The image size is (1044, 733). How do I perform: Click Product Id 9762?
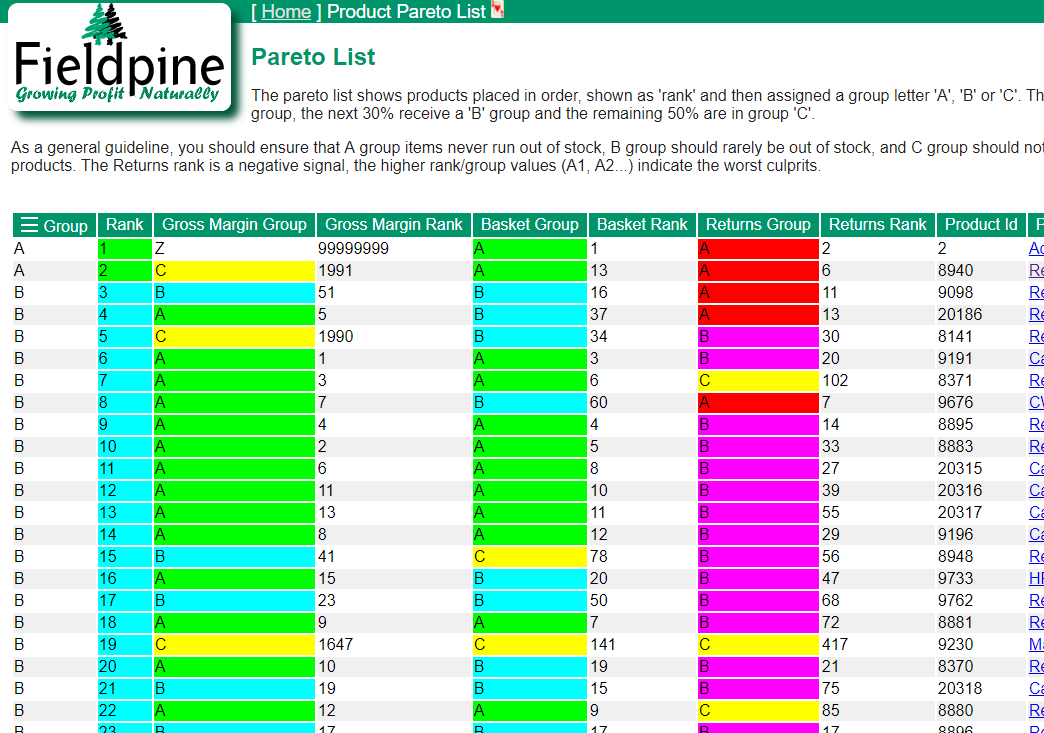[955, 601]
